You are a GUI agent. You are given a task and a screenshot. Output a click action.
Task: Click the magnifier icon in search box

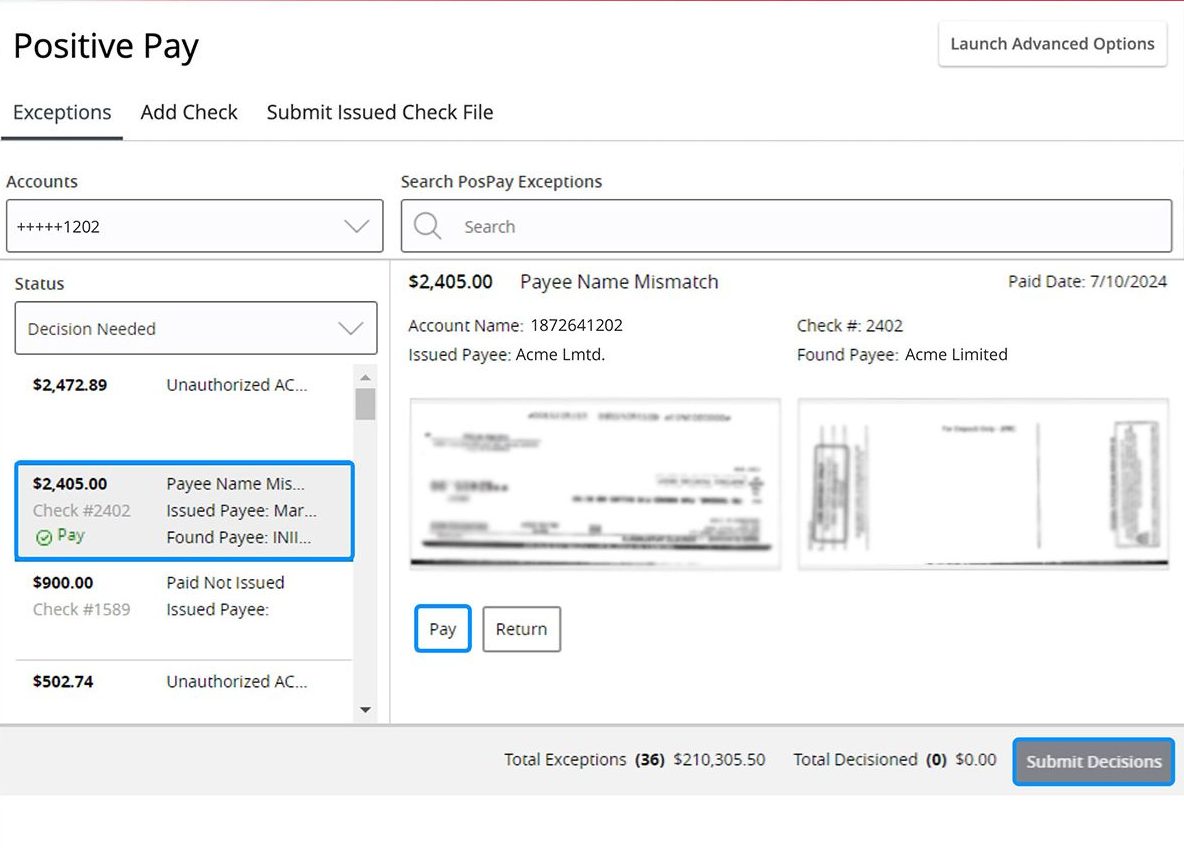click(427, 226)
